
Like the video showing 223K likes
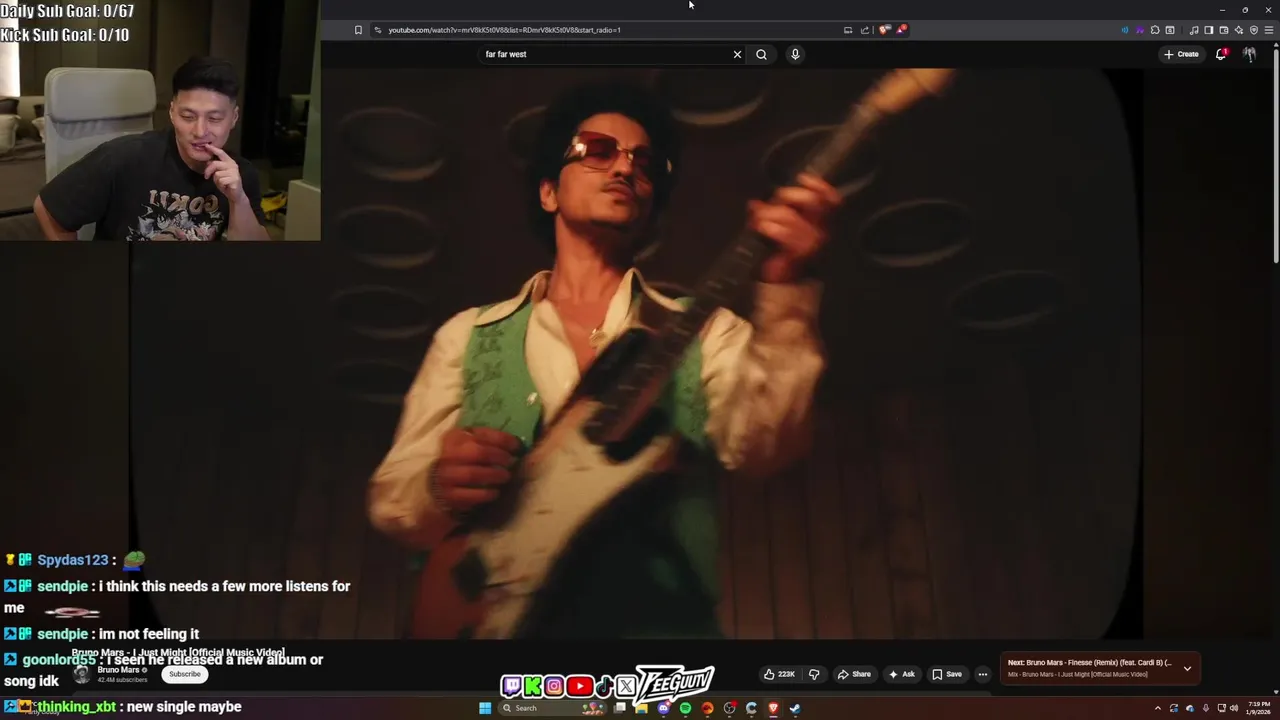coord(779,674)
